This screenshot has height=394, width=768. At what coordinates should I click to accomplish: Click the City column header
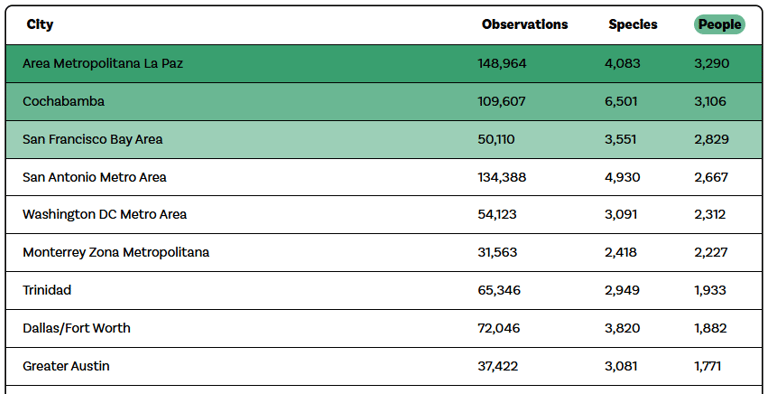[x=40, y=25]
